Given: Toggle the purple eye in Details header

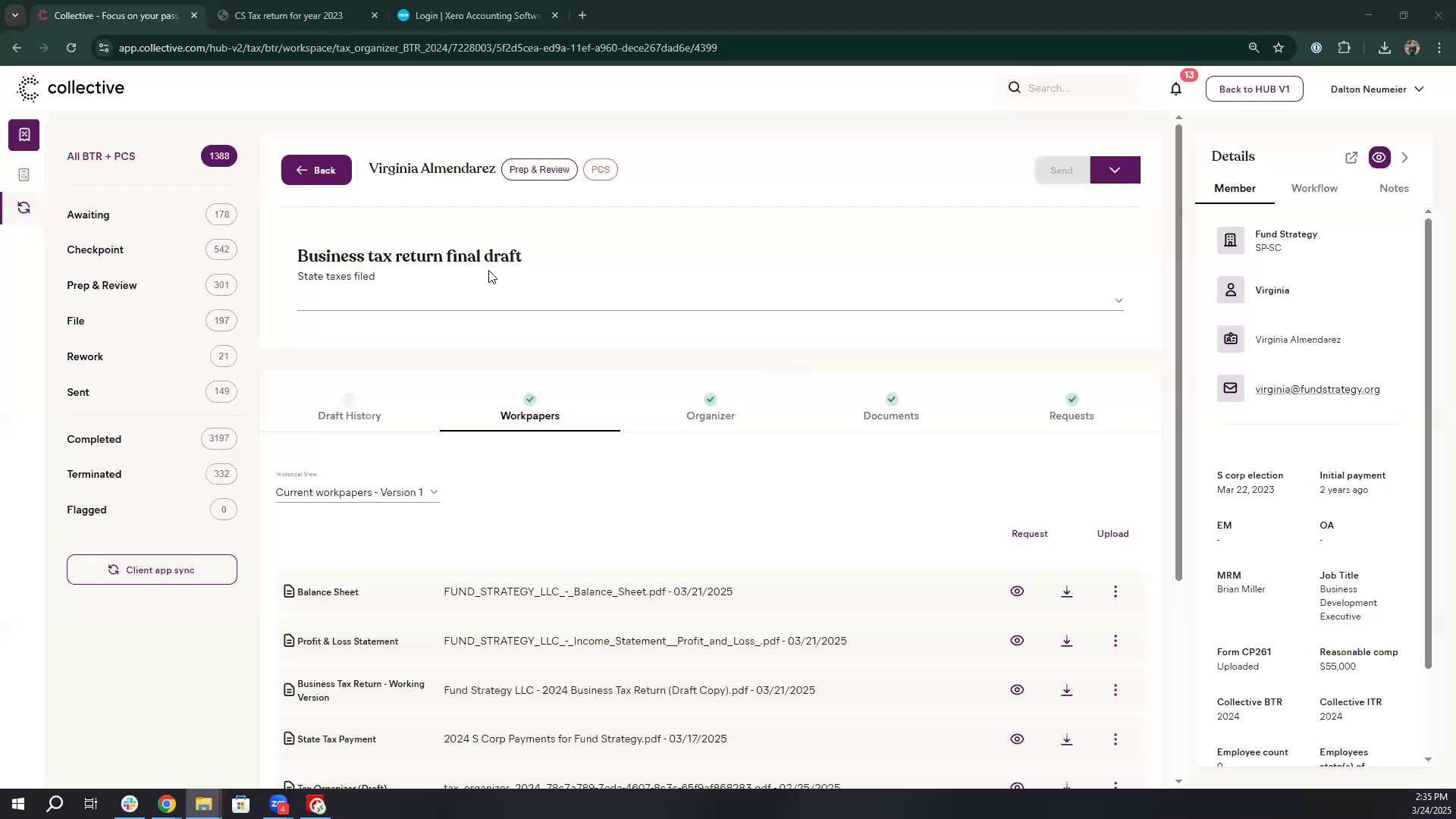Looking at the screenshot, I should pos(1379,158).
